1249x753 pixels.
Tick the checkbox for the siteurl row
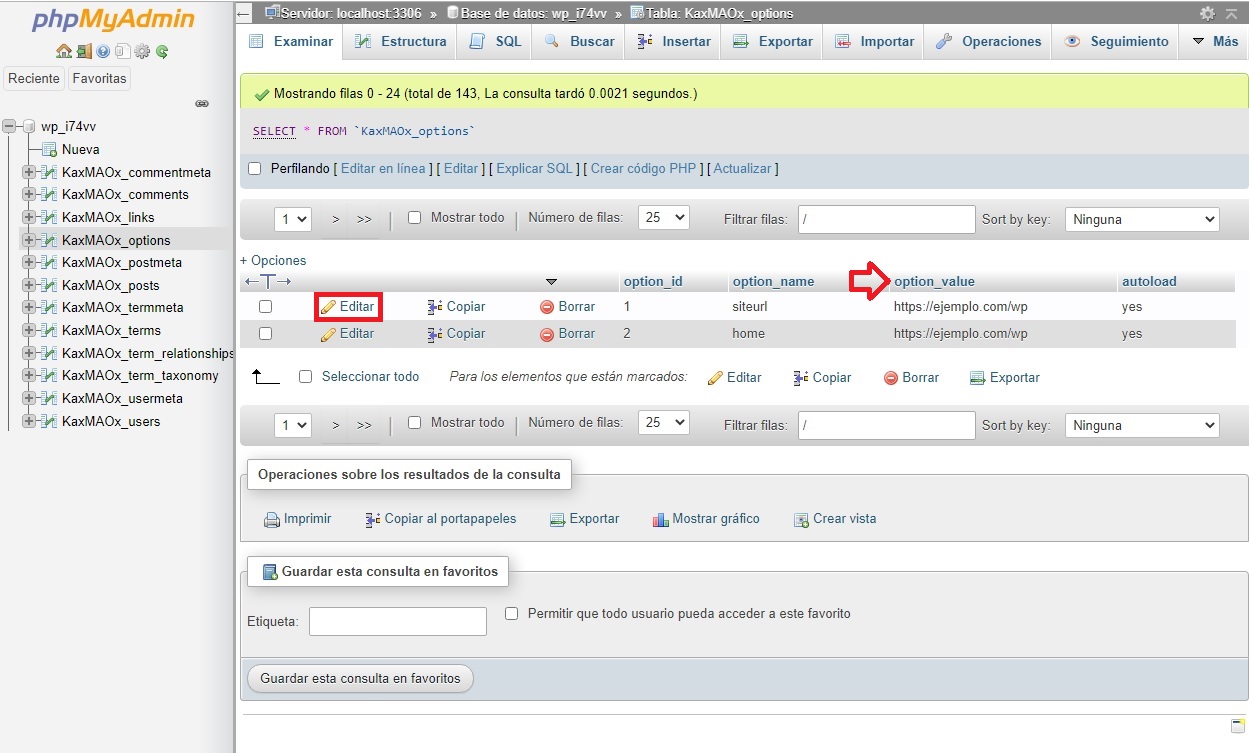point(266,307)
